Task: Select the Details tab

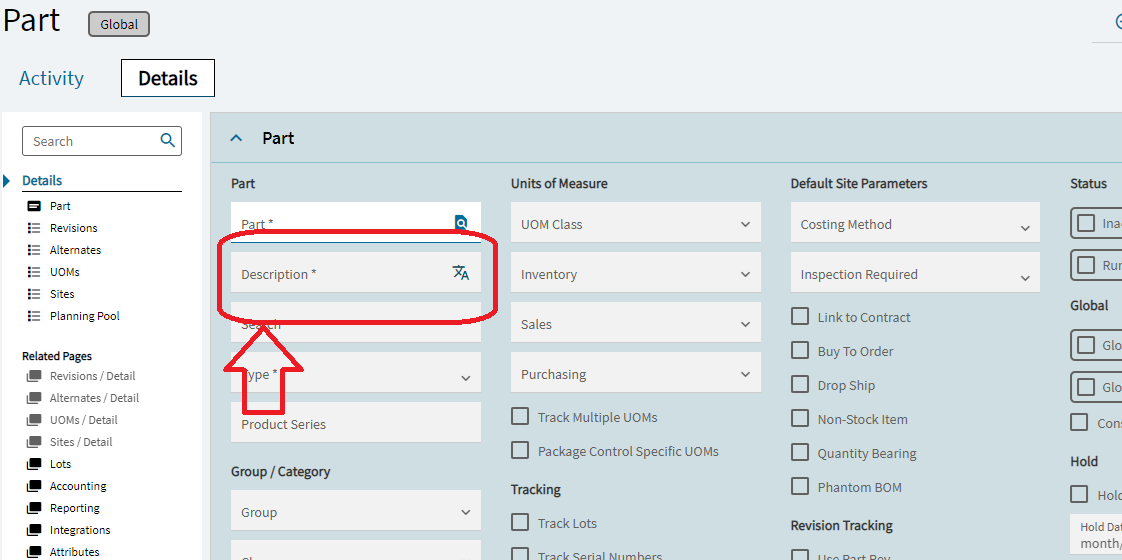Action: coord(168,78)
